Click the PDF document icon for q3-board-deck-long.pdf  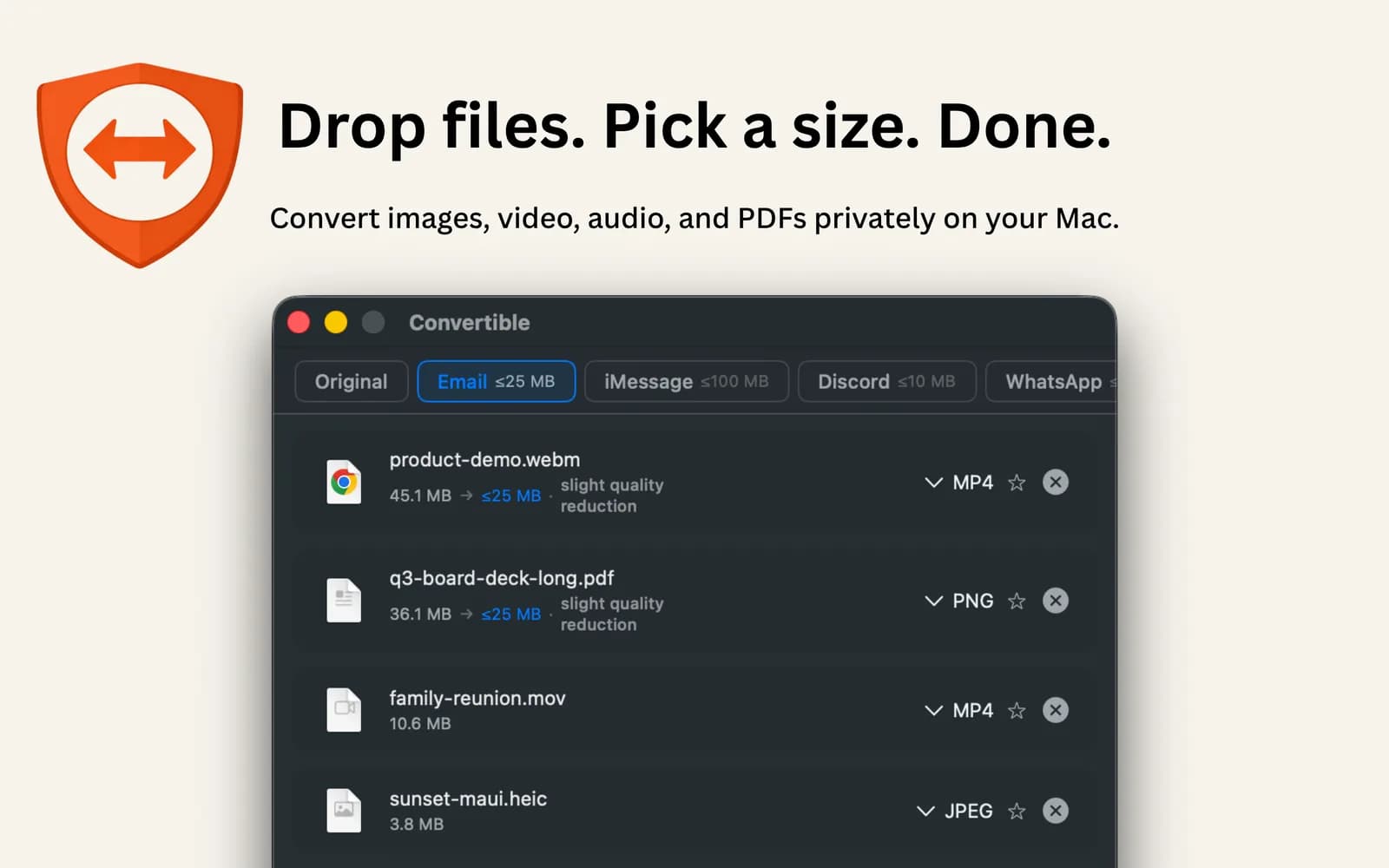[x=344, y=600]
